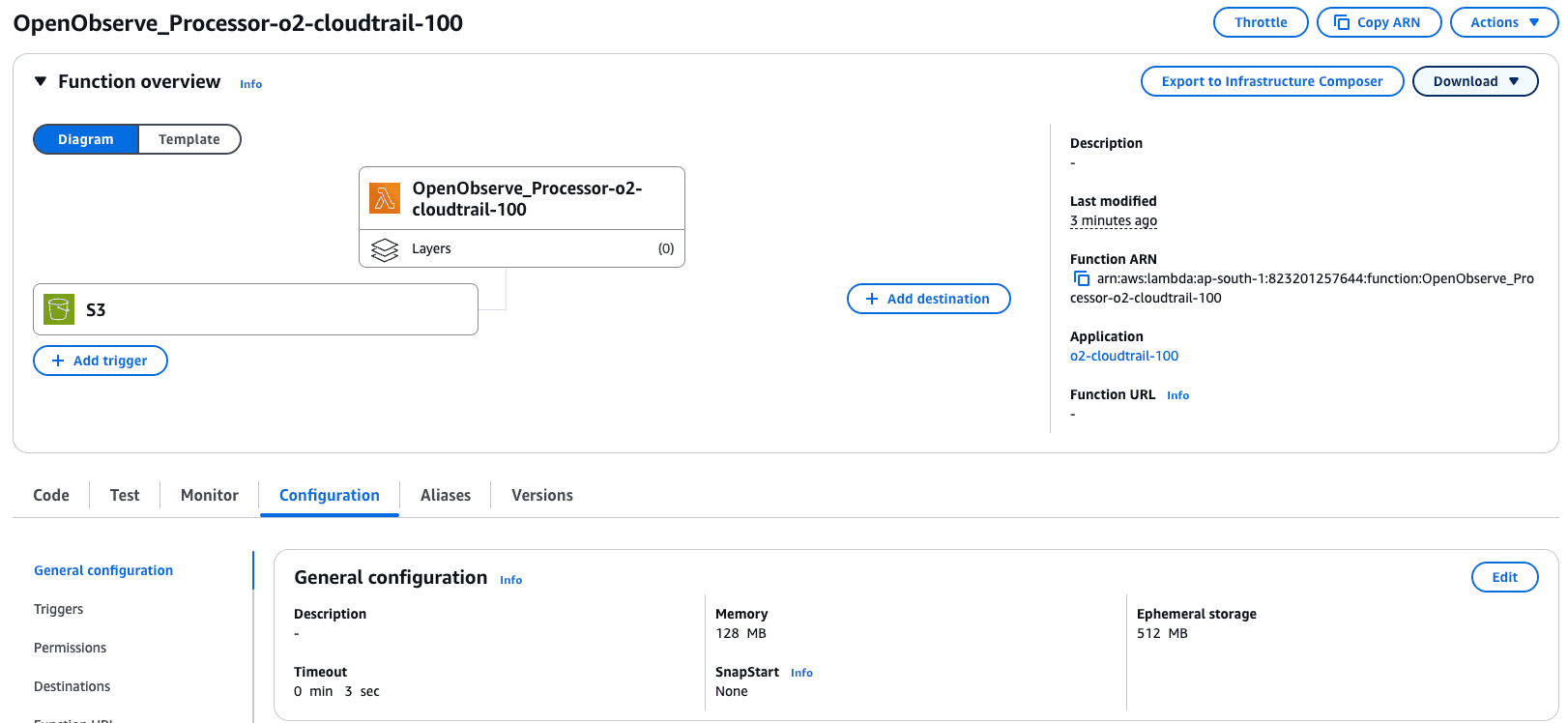This screenshot has width=1568, height=723.
Task: Click the Layers stack icon
Action: [385, 249]
